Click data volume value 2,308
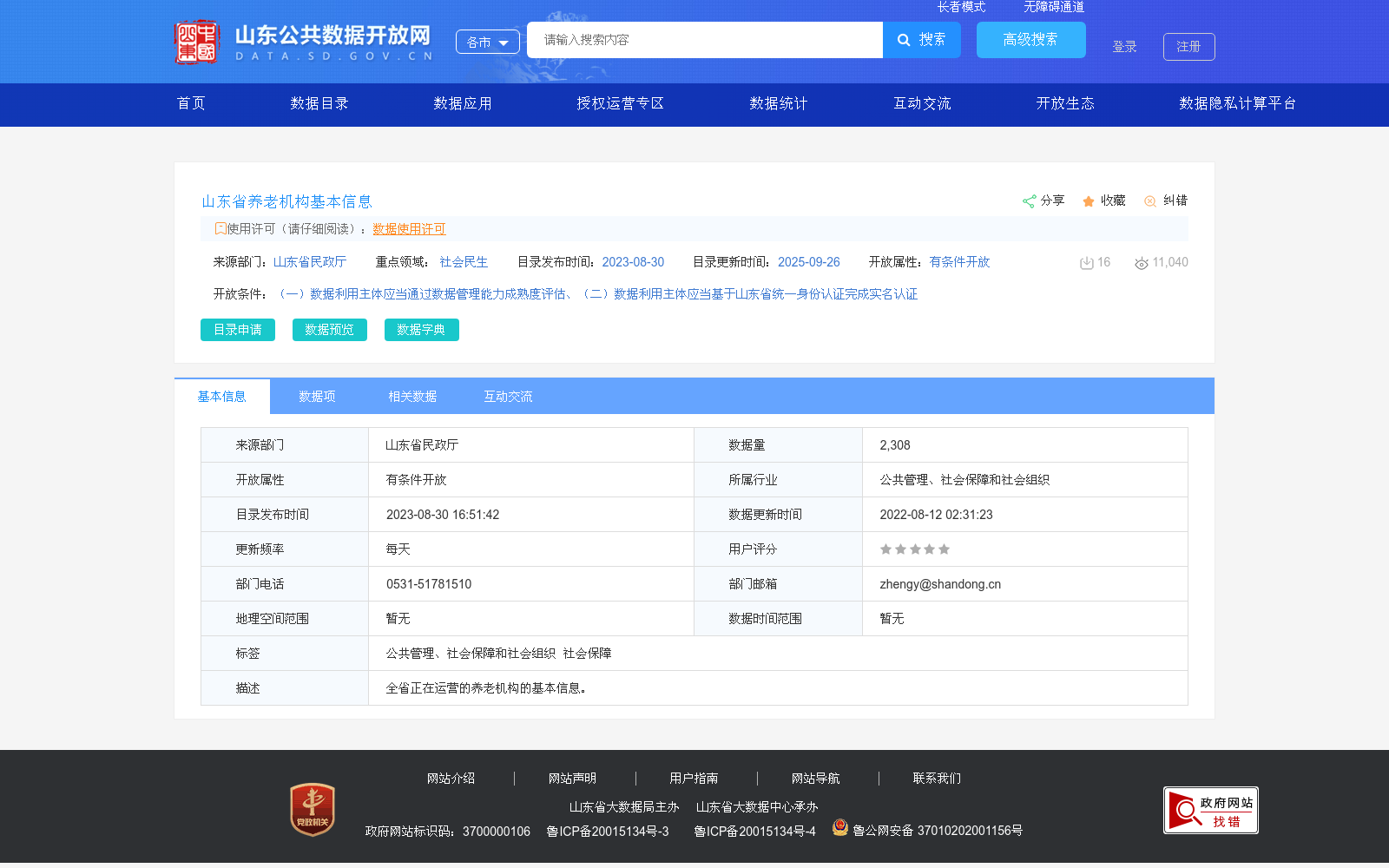The width and height of the screenshot is (1389, 868). (x=895, y=445)
